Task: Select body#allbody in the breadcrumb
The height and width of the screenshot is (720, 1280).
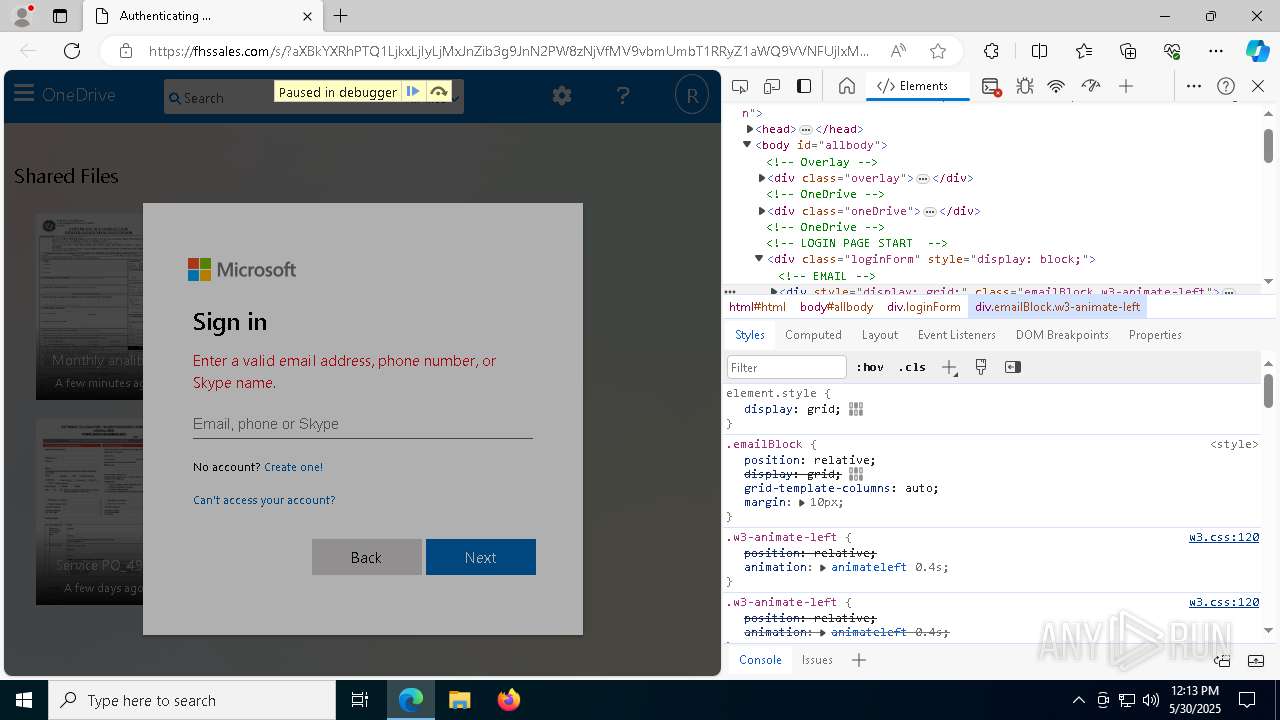Action: click(x=836, y=307)
